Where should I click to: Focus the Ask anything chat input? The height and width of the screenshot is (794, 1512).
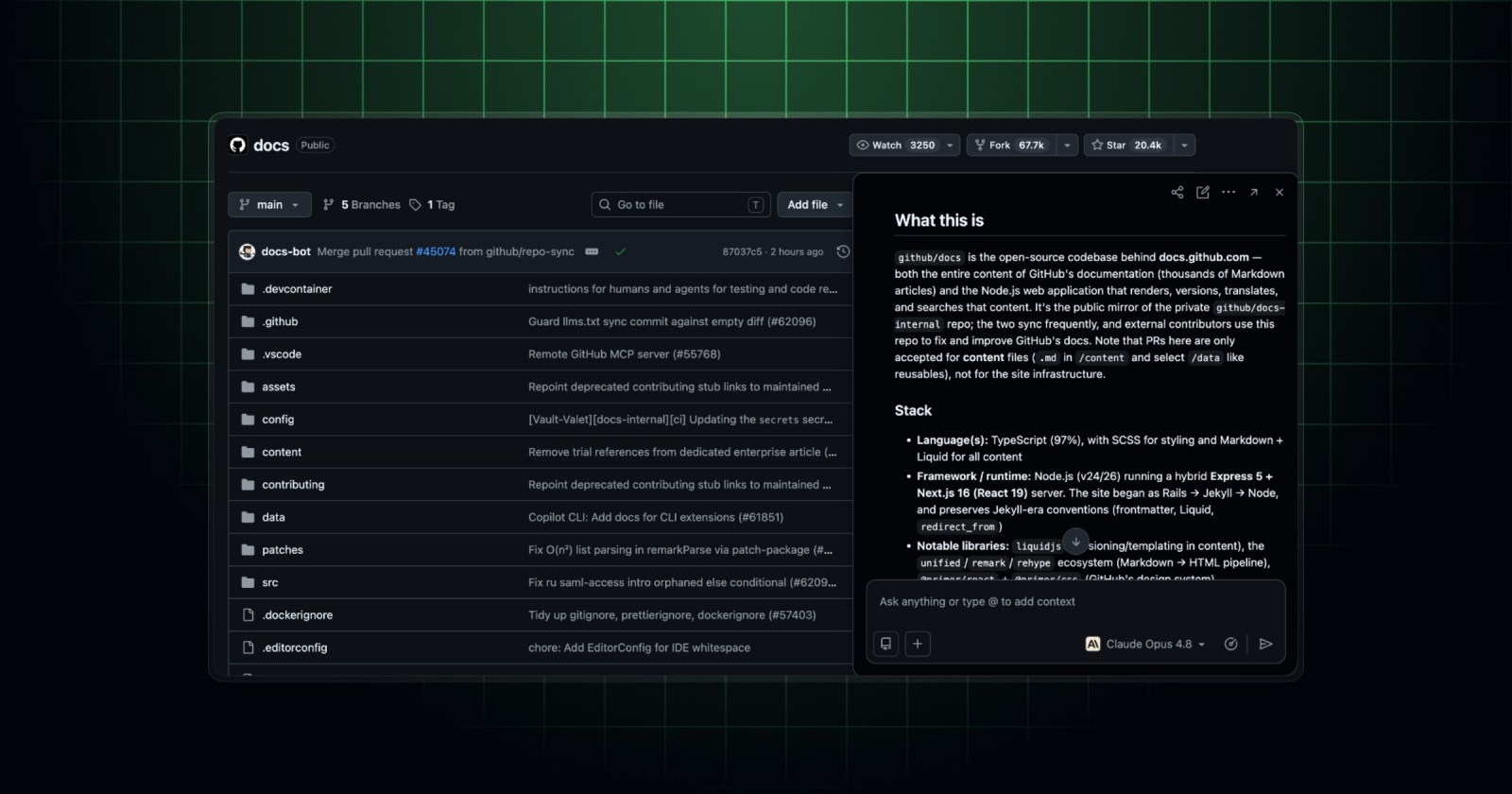1075,601
